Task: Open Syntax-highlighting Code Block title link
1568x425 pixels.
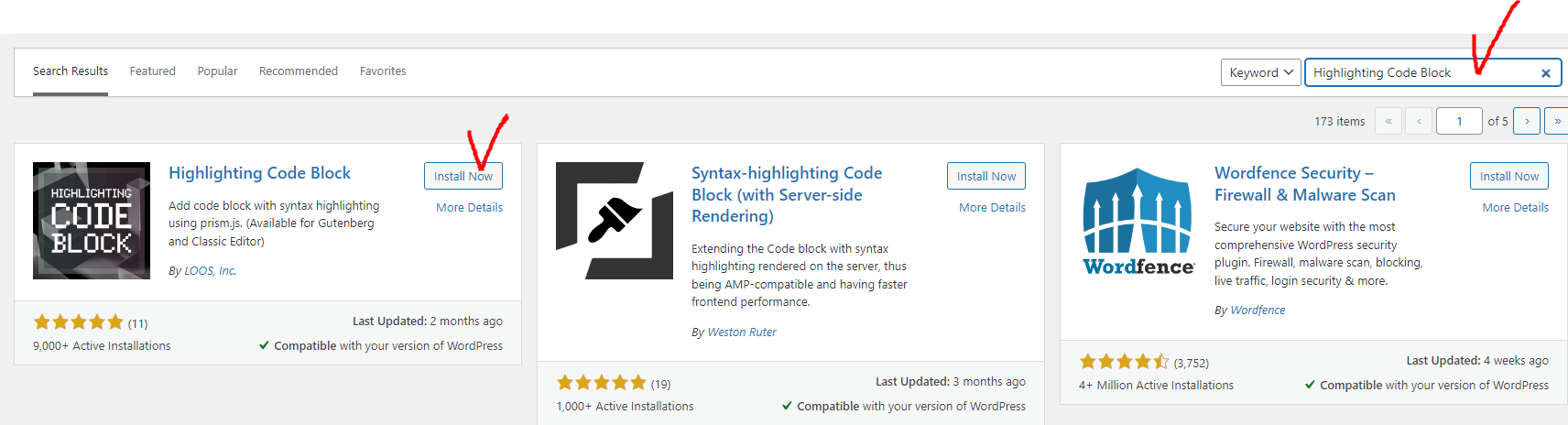Action: coord(787,194)
